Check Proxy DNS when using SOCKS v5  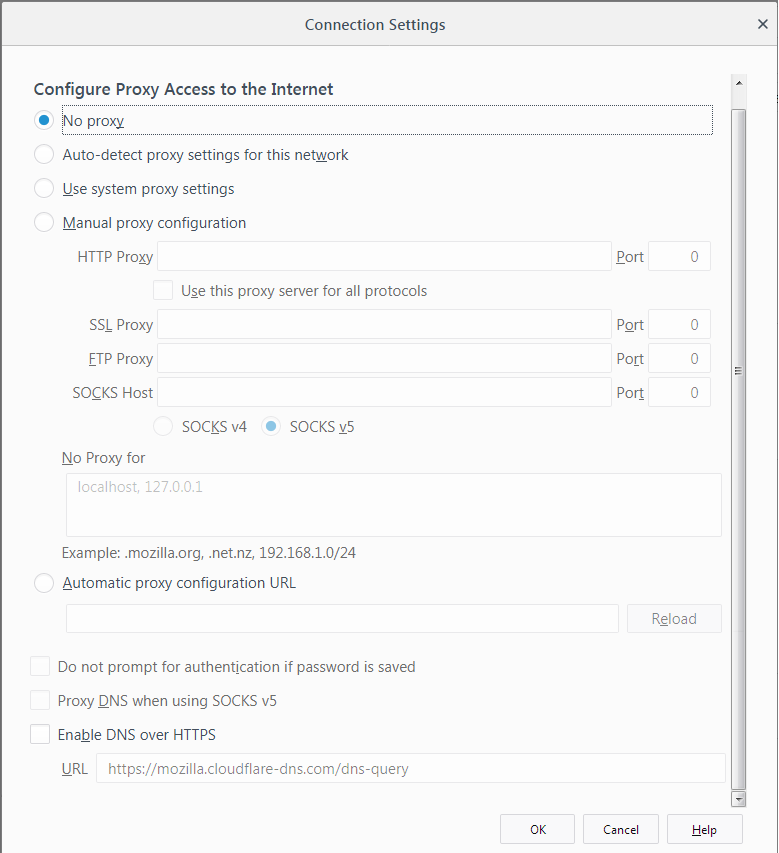40,700
